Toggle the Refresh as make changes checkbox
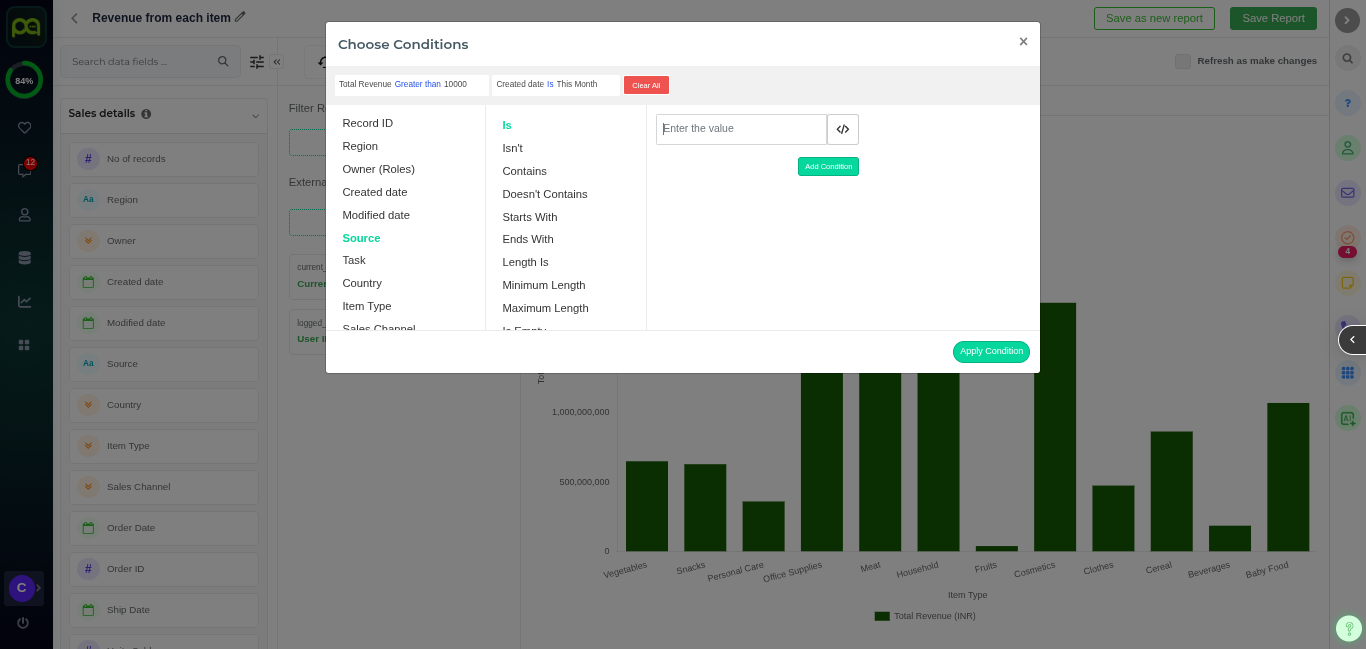1366x649 pixels. [x=1183, y=61]
